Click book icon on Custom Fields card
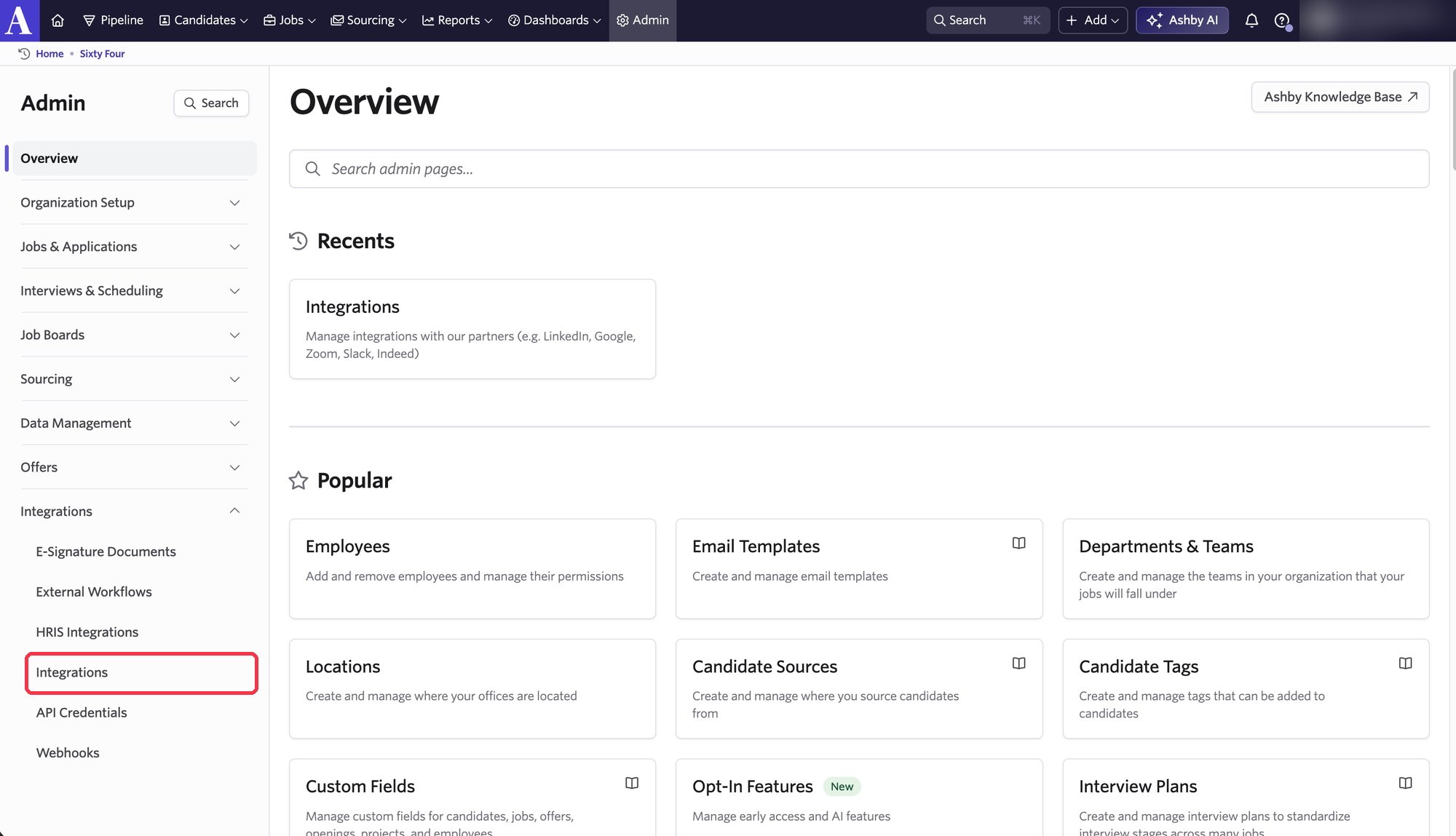Screen dimensions: 1456x836 pyautogui.click(x=632, y=783)
